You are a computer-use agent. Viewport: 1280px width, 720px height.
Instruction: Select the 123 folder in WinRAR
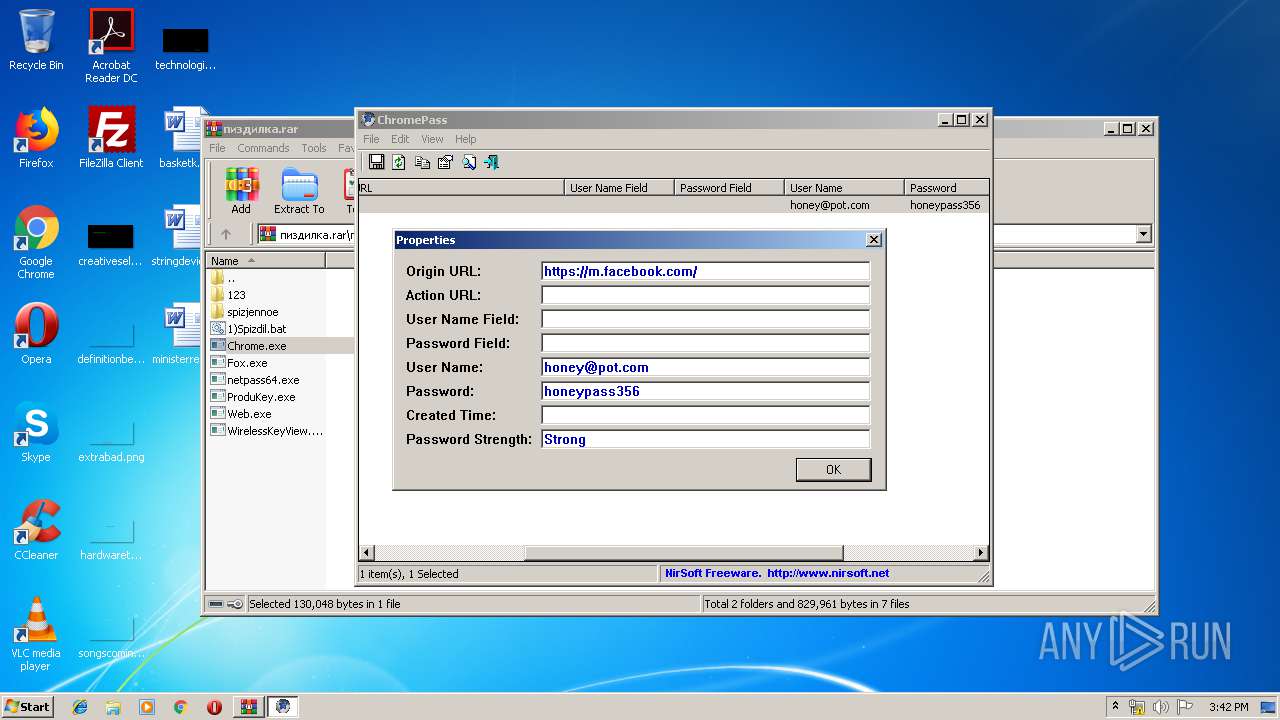(x=236, y=295)
